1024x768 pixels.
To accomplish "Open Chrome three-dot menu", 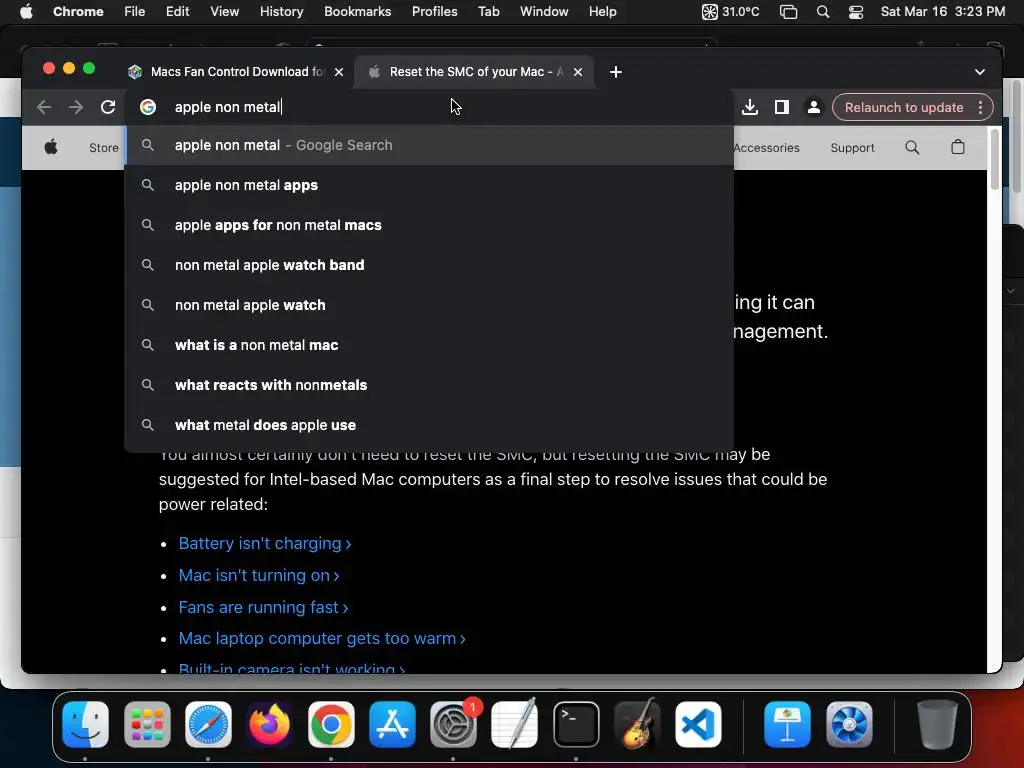I will click(x=980, y=107).
